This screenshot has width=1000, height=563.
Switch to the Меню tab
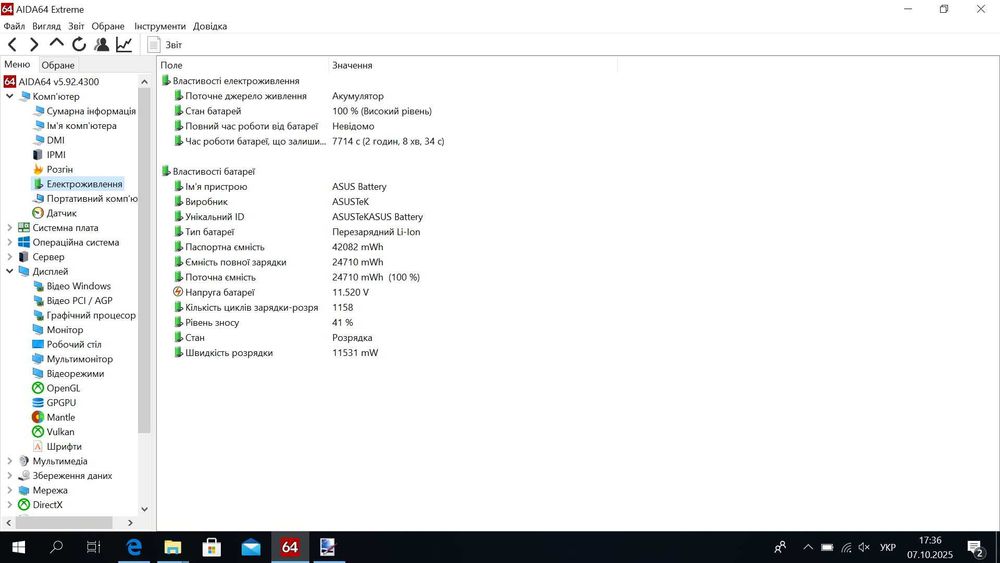coord(17,64)
